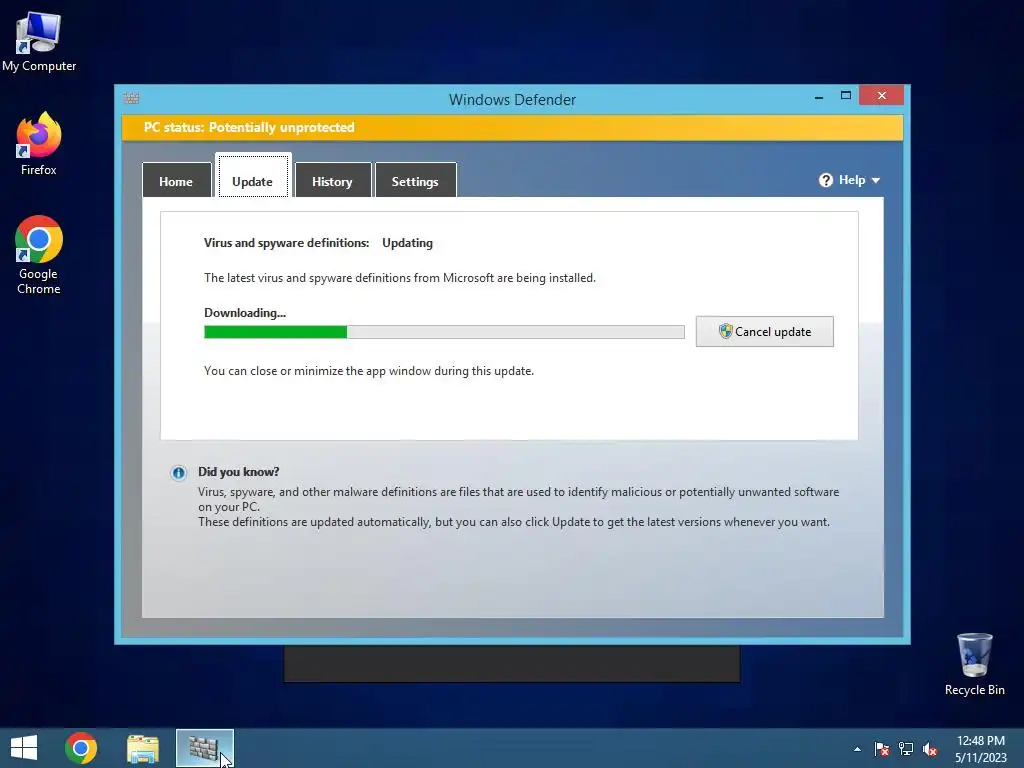Screen dimensions: 1024x768
Task: Click the Windows Defender window title text
Action: [512, 99]
